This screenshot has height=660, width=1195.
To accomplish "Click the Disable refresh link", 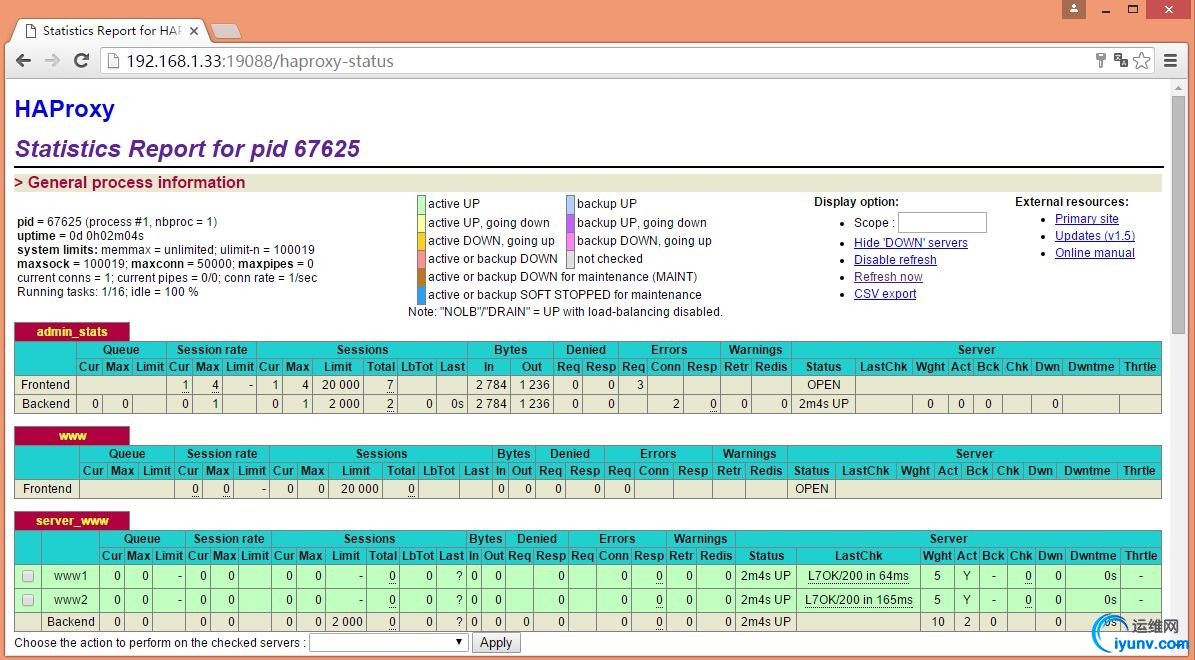I will pyautogui.click(x=895, y=260).
